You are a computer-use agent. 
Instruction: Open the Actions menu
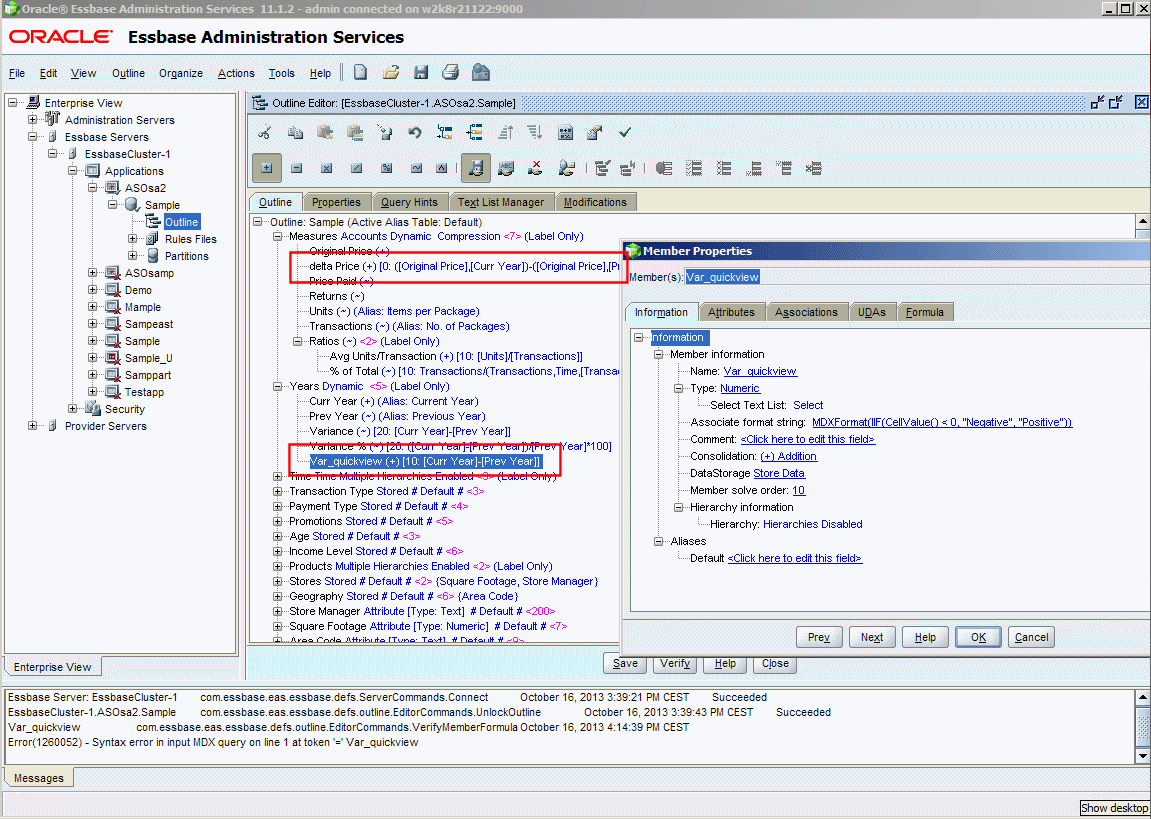[x=236, y=73]
